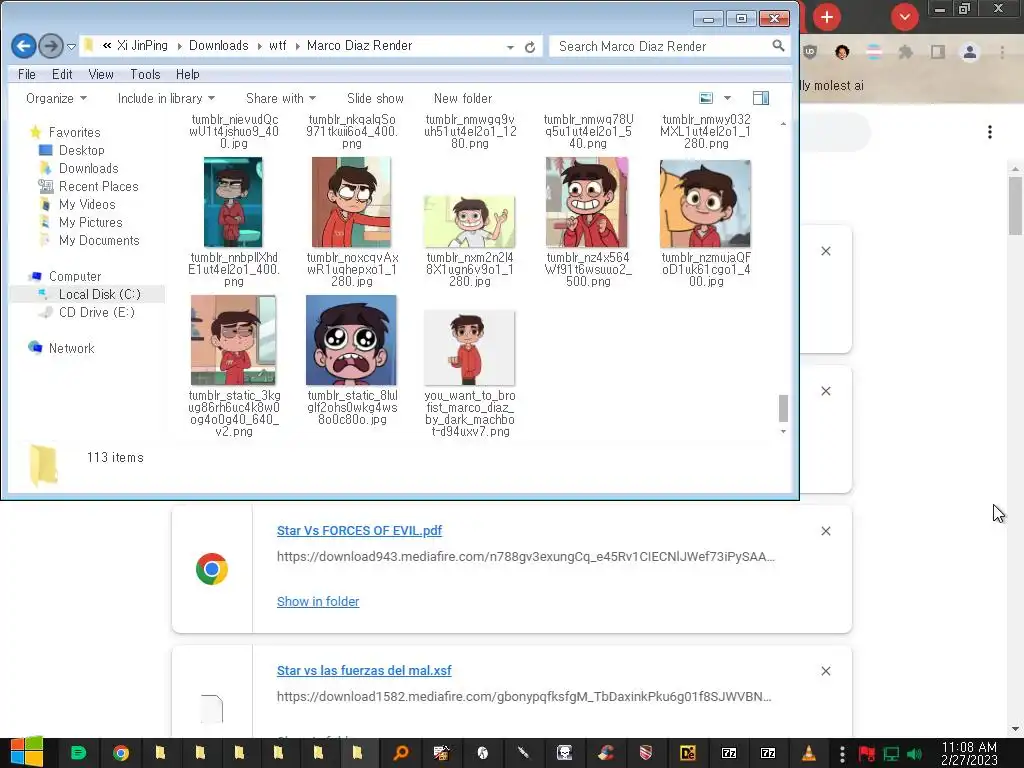Open the File menu
Viewport: 1024px width, 768px height.
(27, 74)
